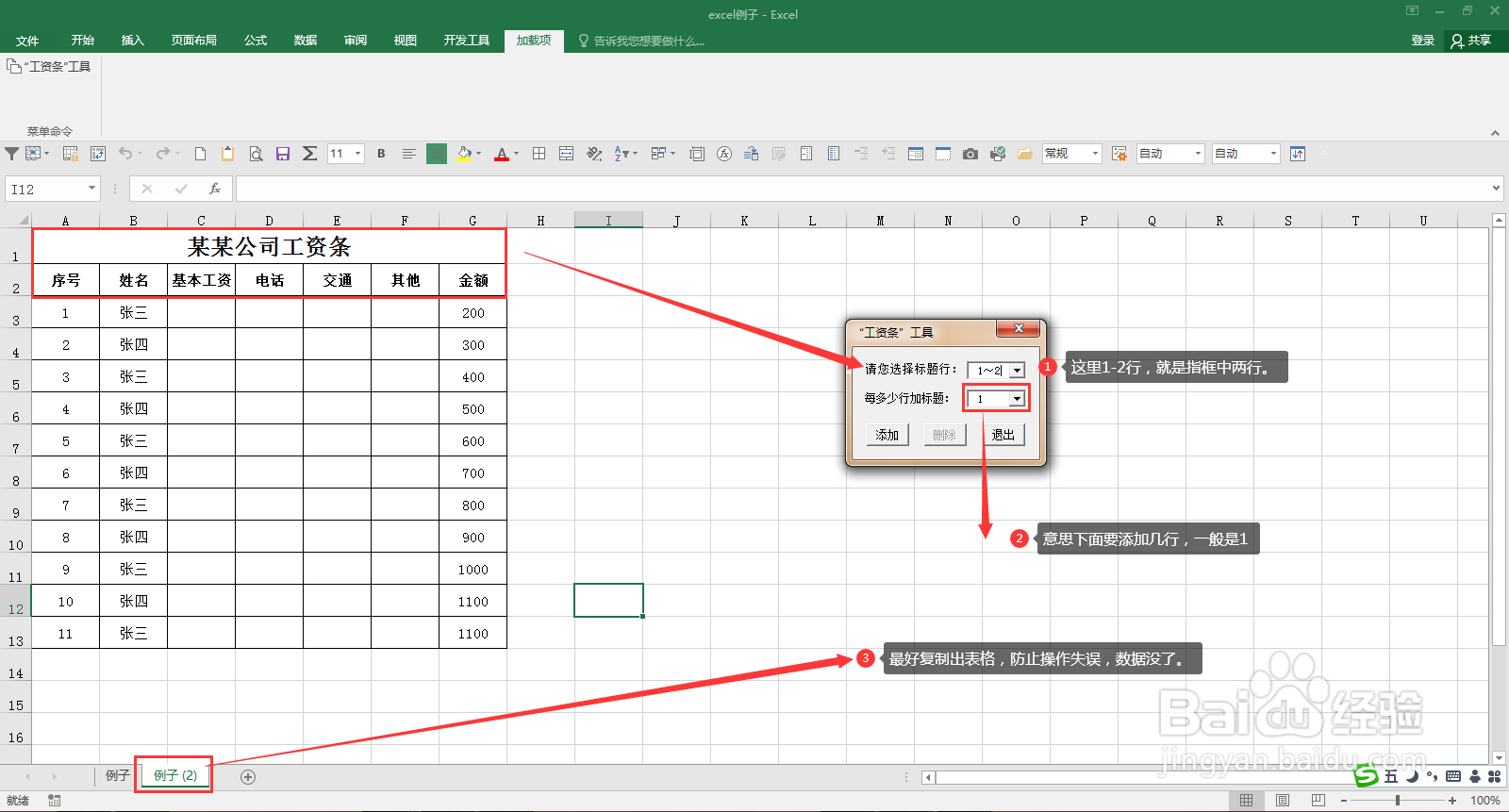Click the 共享 share button
The height and width of the screenshot is (812, 1509).
(x=1471, y=41)
